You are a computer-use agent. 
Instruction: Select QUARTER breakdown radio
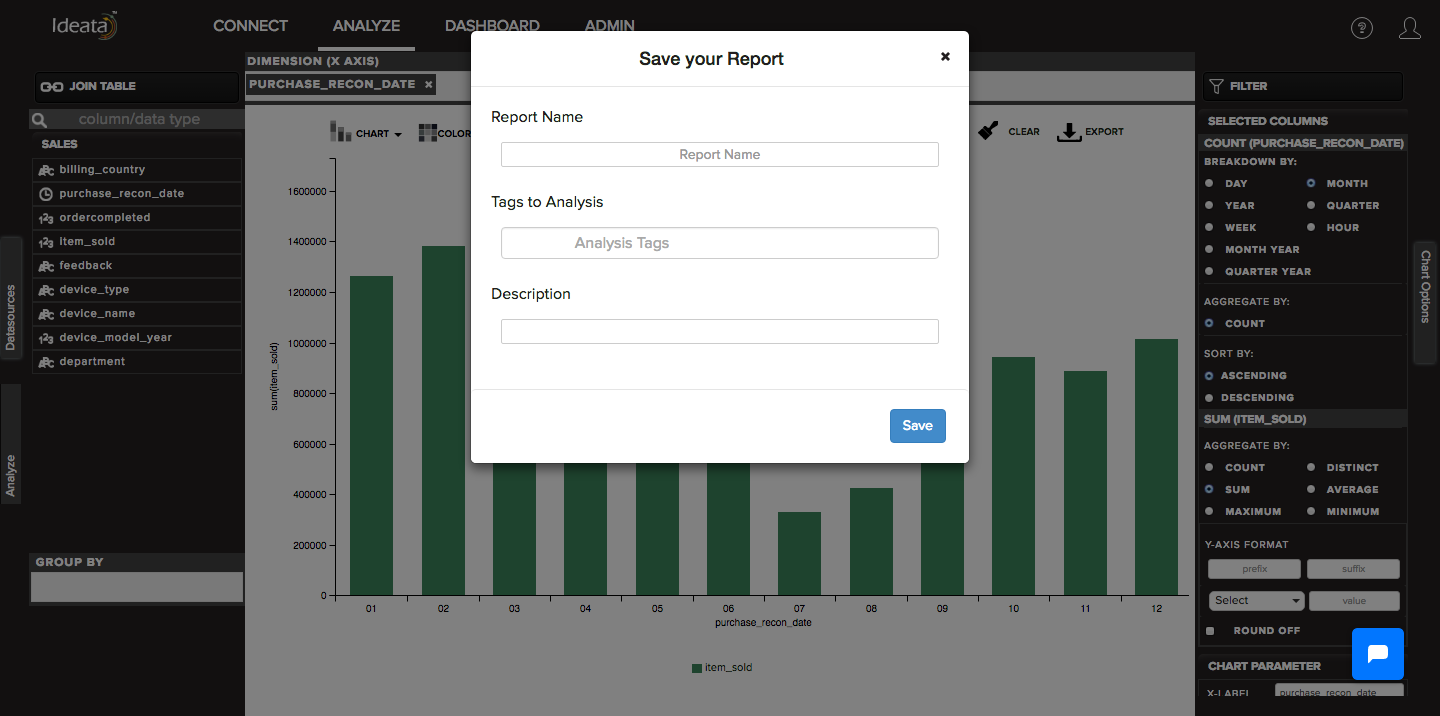[x=1311, y=206]
